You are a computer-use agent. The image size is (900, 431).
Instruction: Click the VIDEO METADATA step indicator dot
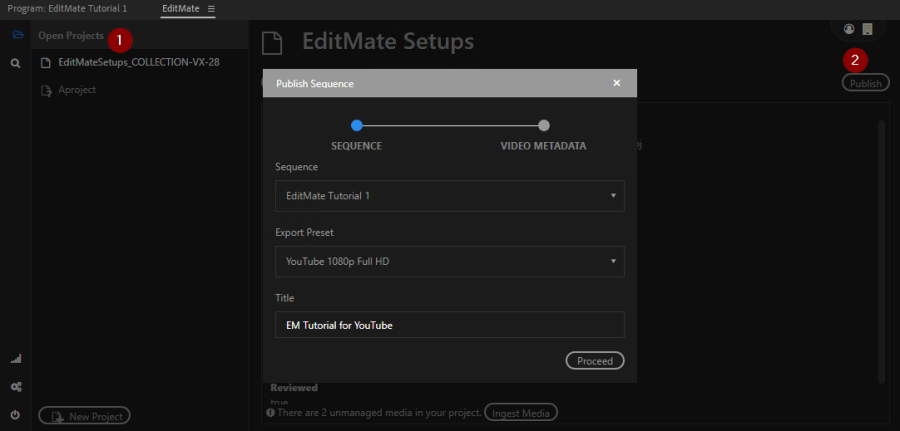pos(544,125)
